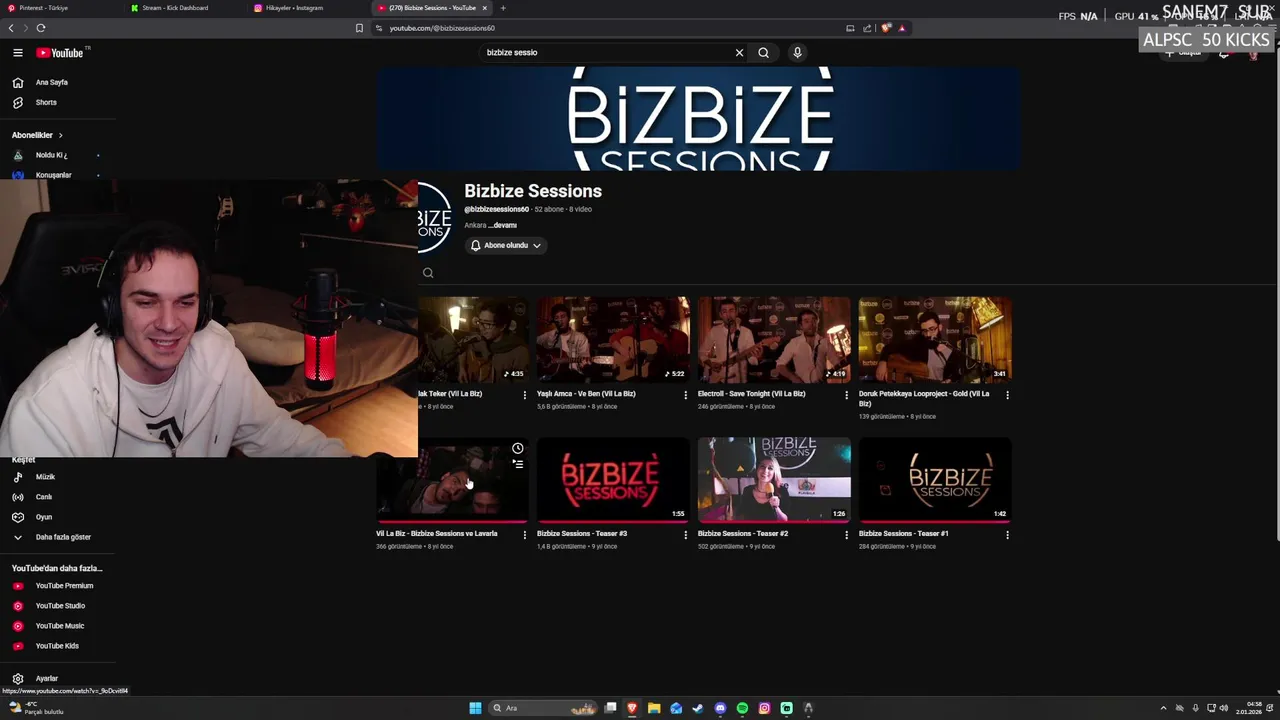The height and width of the screenshot is (720, 1280).
Task: Click the share icon in the address bar
Action: click(867, 28)
